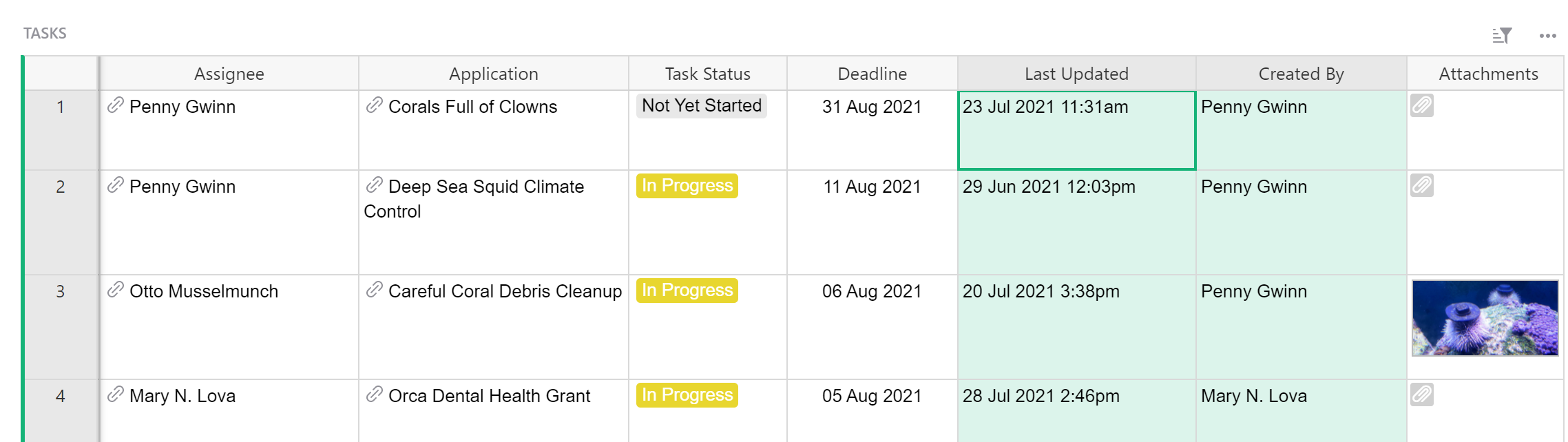Screen dimensions: 1568x442
Task: Open In Progress status for row 2
Action: (x=687, y=186)
